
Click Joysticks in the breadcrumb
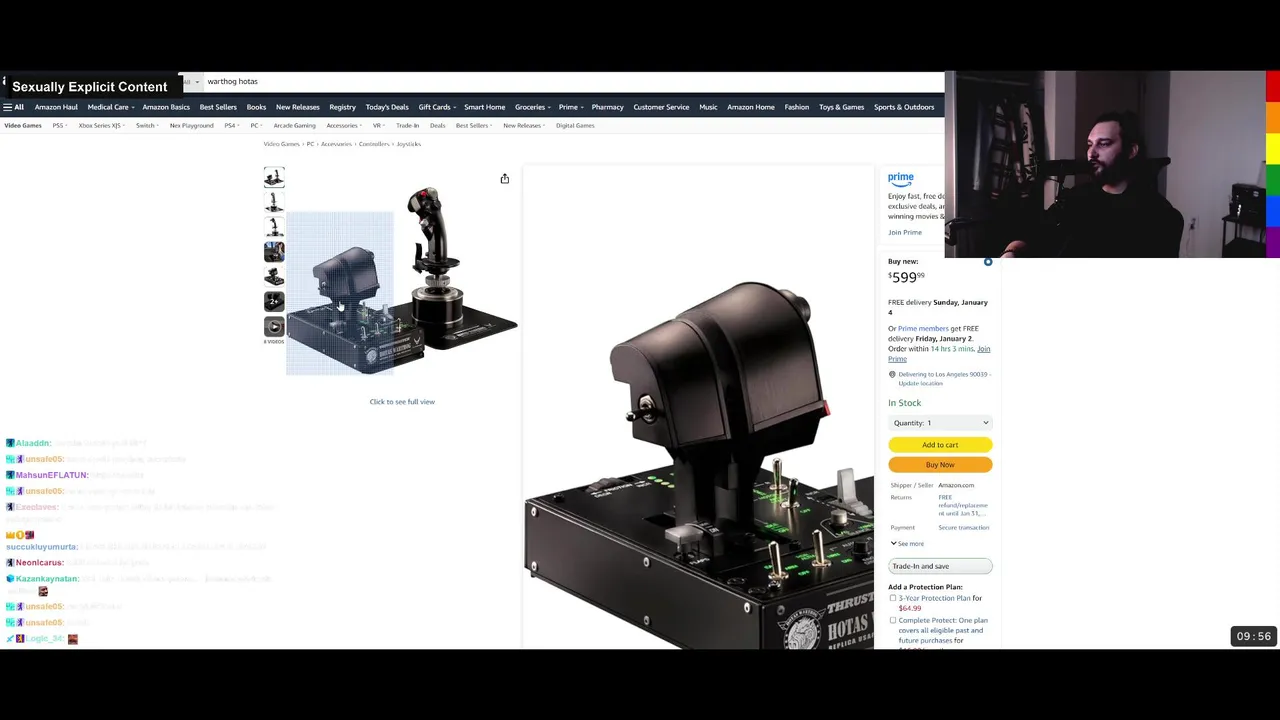click(x=408, y=144)
